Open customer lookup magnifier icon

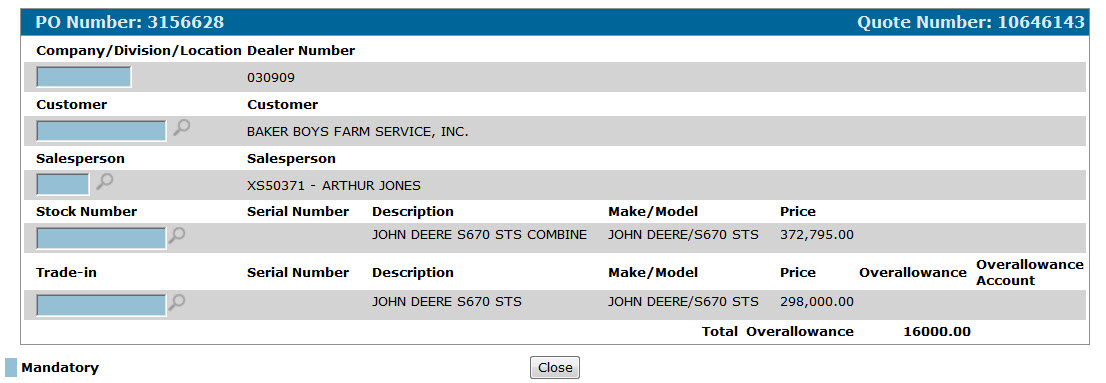point(181,128)
